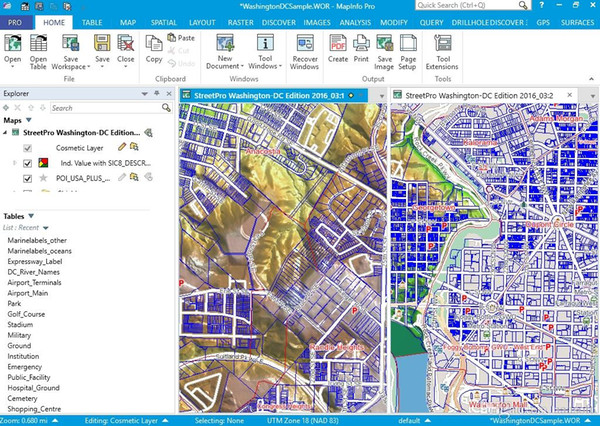Expand the Tables section dropdown arrow

coord(31,216)
